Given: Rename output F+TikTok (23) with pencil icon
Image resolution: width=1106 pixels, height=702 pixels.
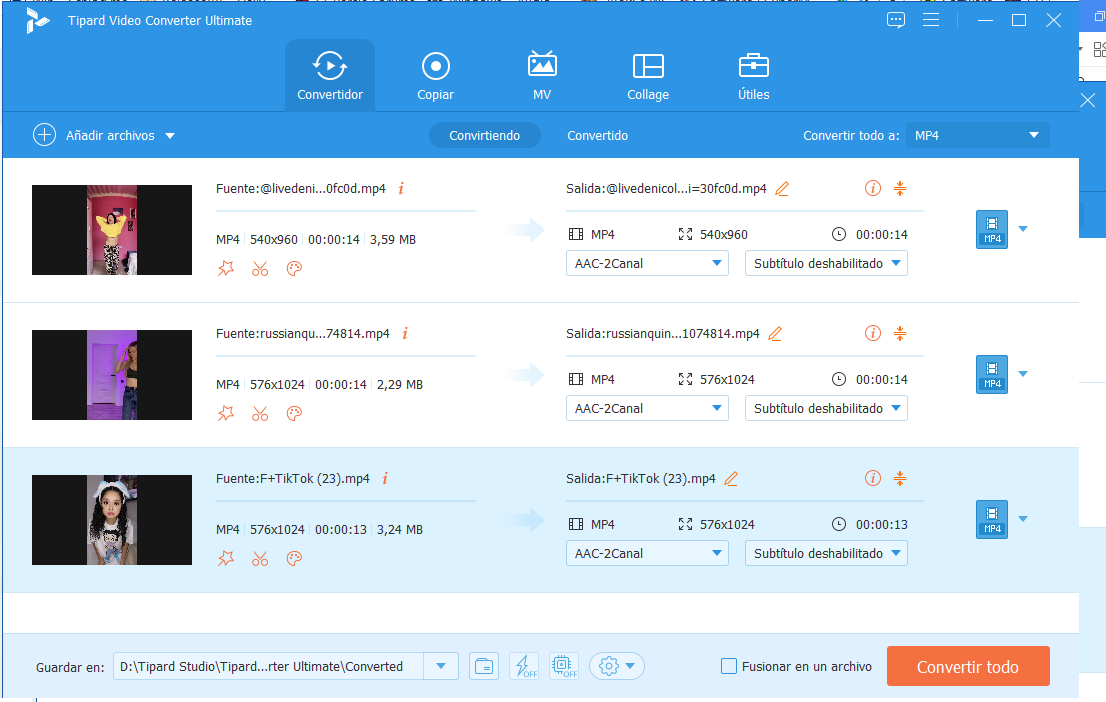Looking at the screenshot, I should (x=731, y=479).
